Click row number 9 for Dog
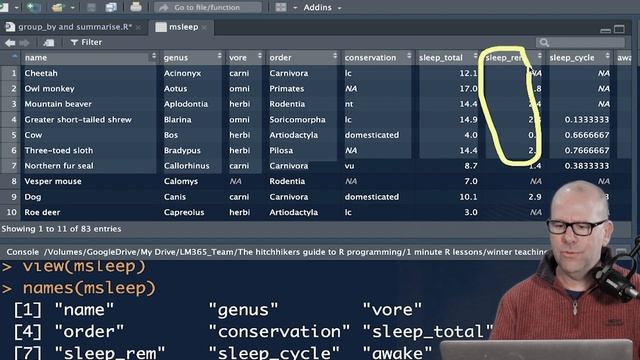Screen dimensions: 640x360 tap(14, 197)
